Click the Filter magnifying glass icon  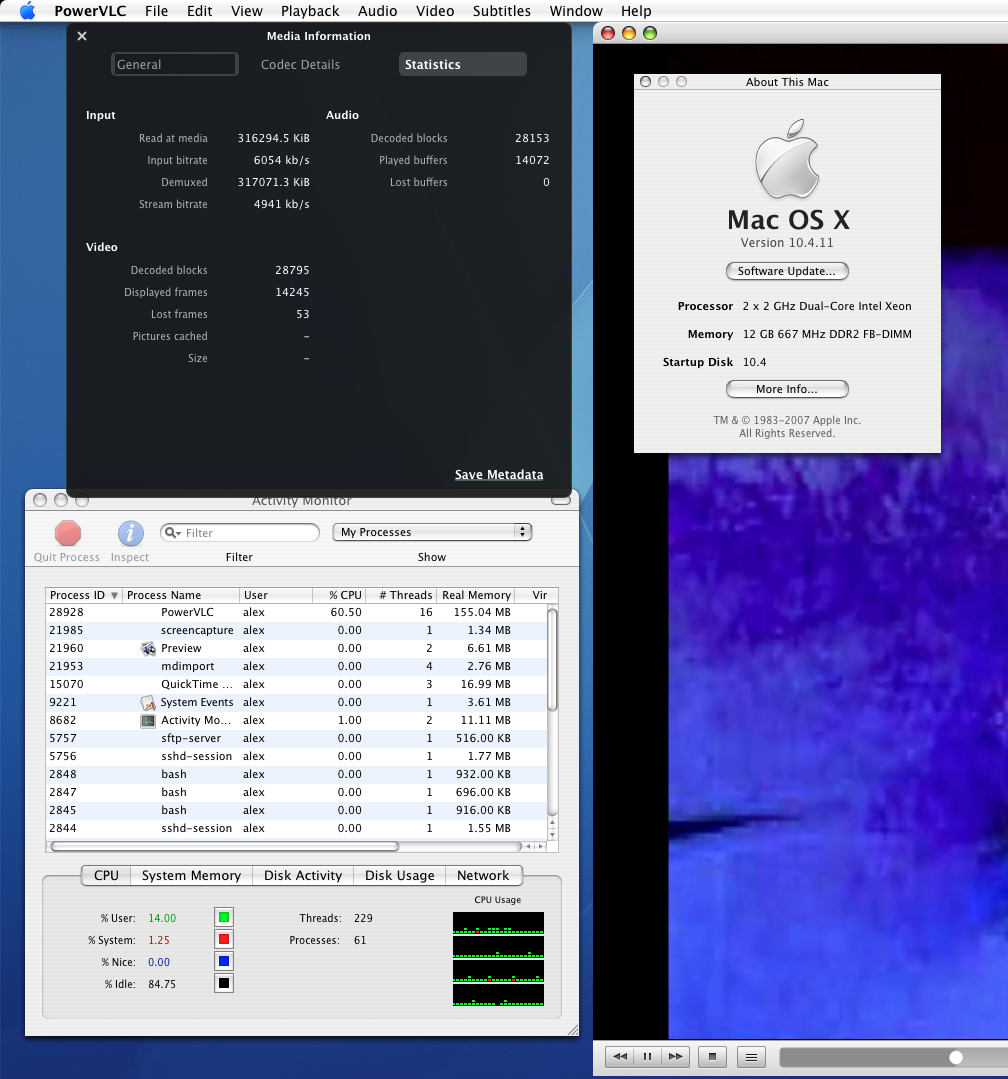172,533
